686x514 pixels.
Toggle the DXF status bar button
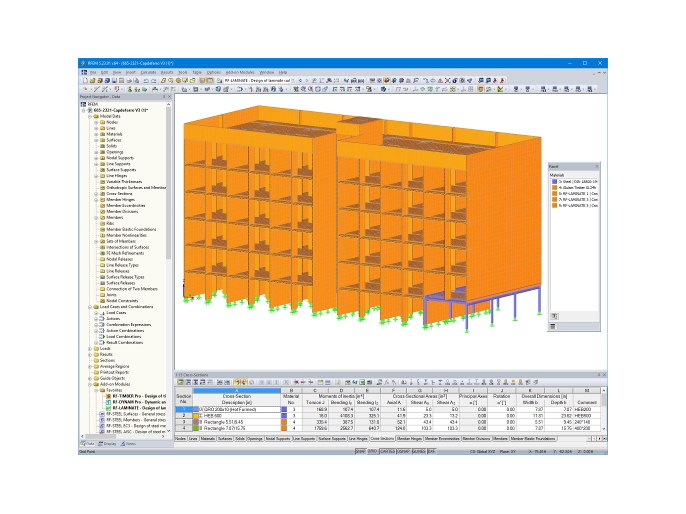[431, 451]
